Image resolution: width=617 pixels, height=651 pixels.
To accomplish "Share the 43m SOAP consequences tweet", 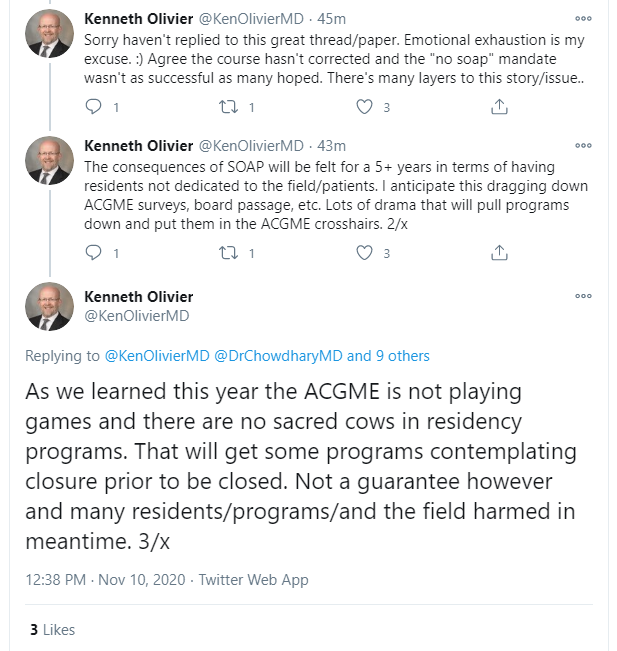I will pos(499,254).
